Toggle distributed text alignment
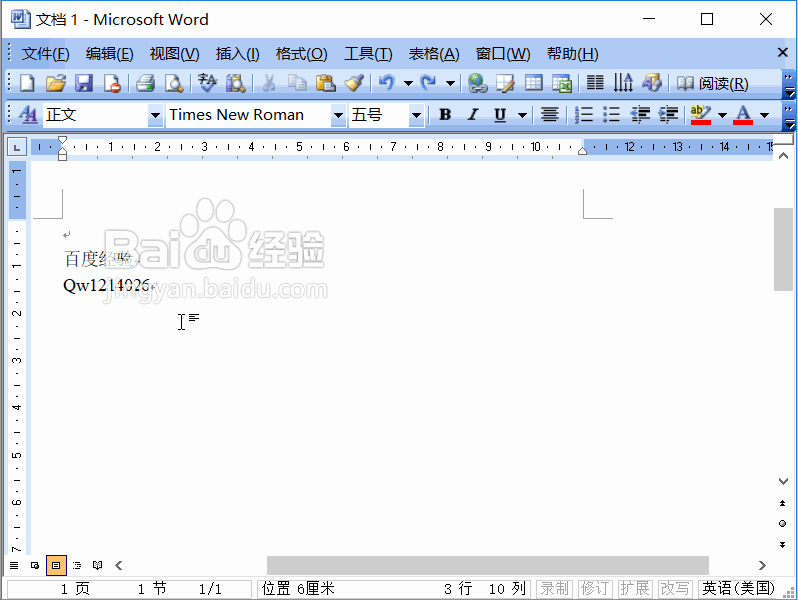 click(x=550, y=115)
